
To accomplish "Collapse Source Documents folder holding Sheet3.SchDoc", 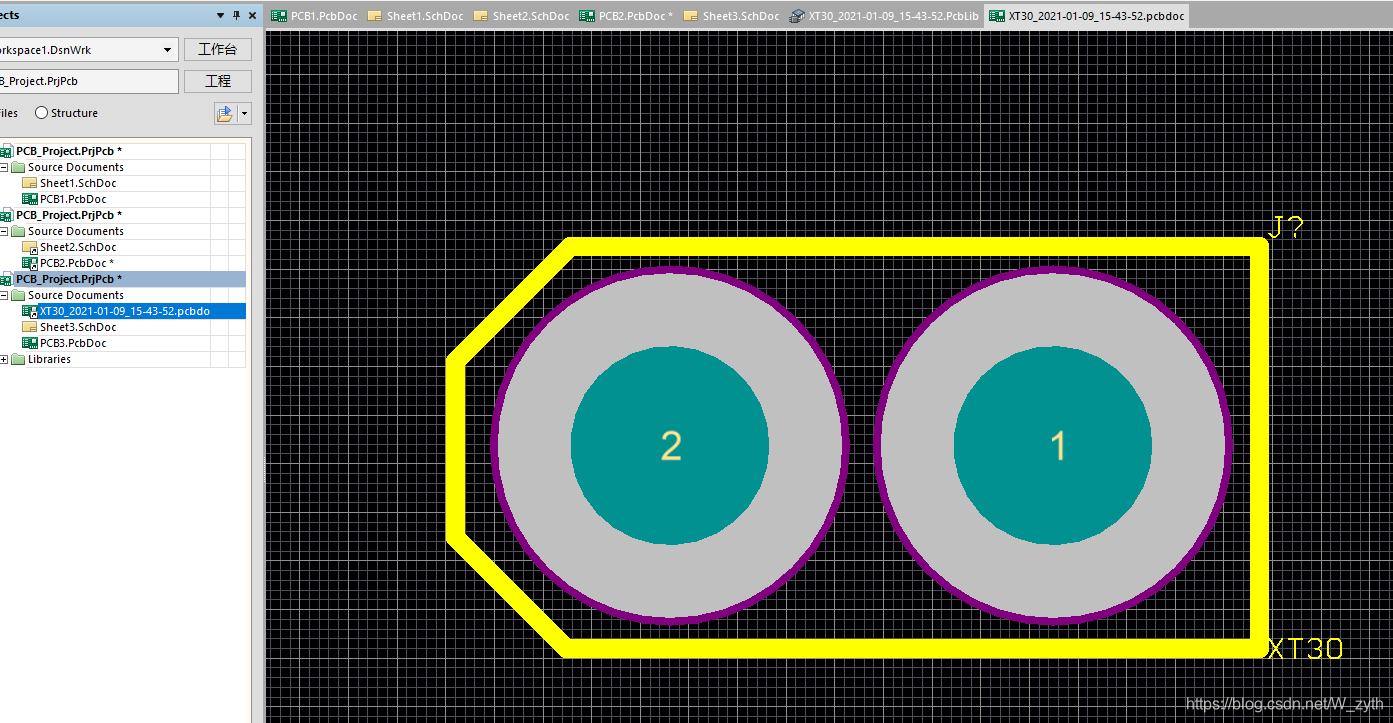I will (x=4, y=295).
